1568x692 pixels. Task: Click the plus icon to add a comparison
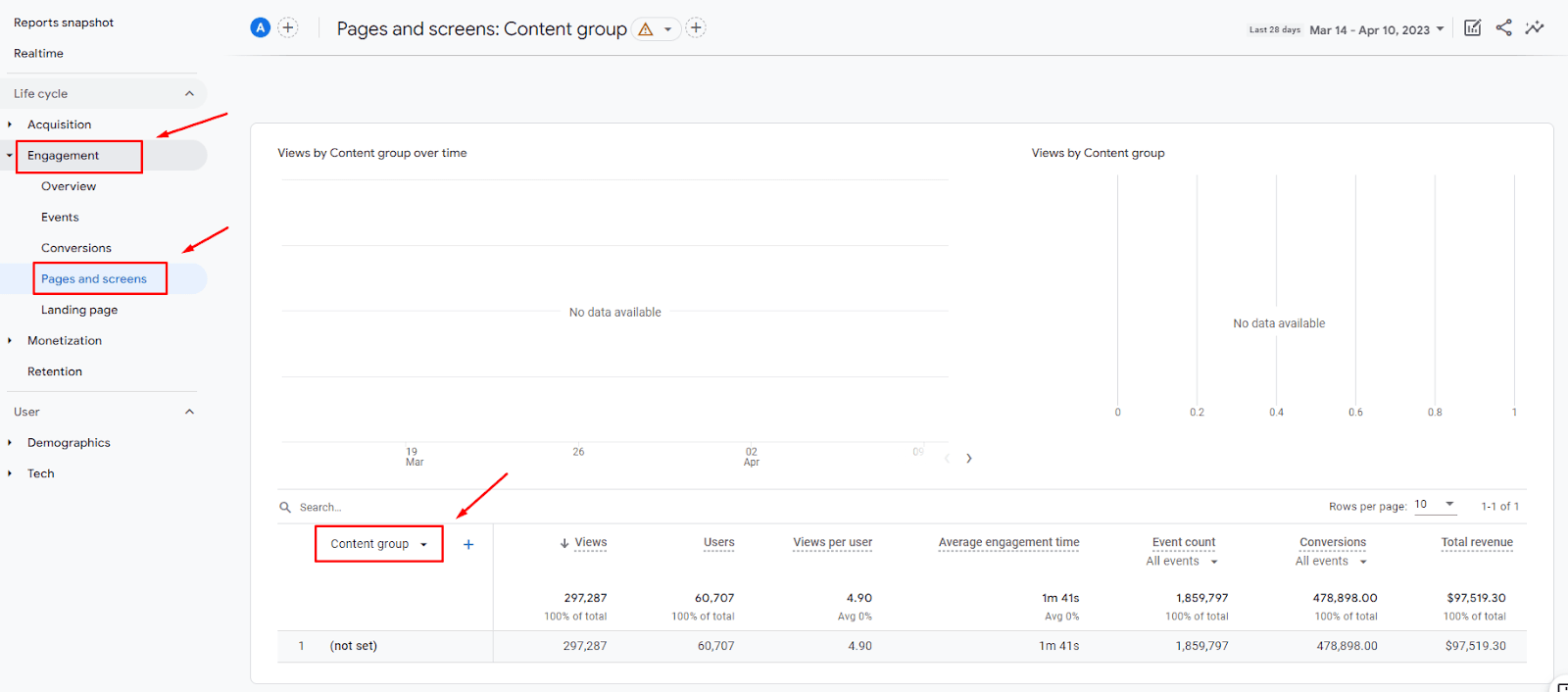click(288, 27)
